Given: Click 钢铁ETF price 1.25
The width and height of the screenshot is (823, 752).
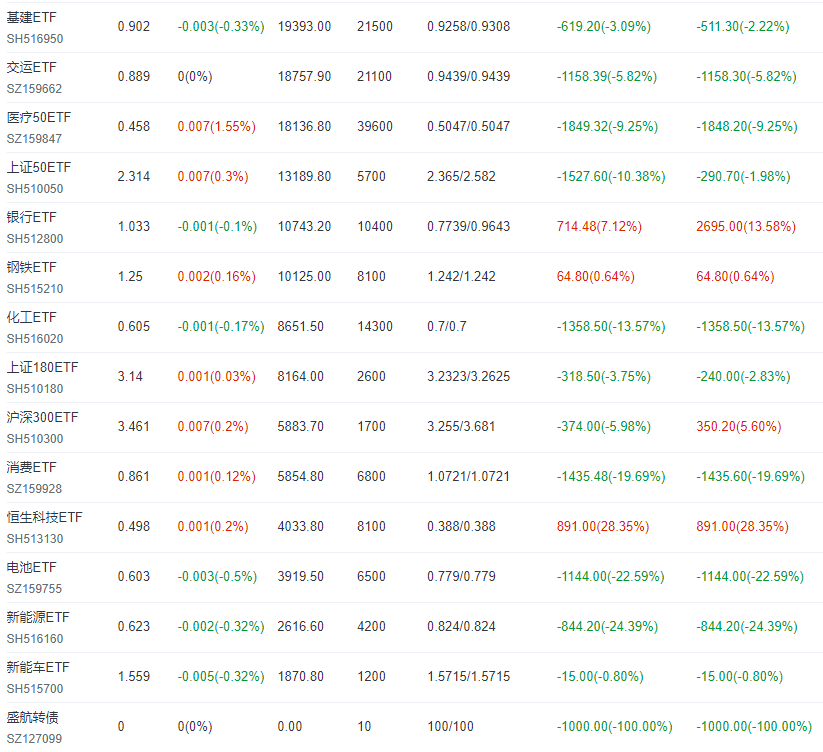Looking at the screenshot, I should point(130,277).
